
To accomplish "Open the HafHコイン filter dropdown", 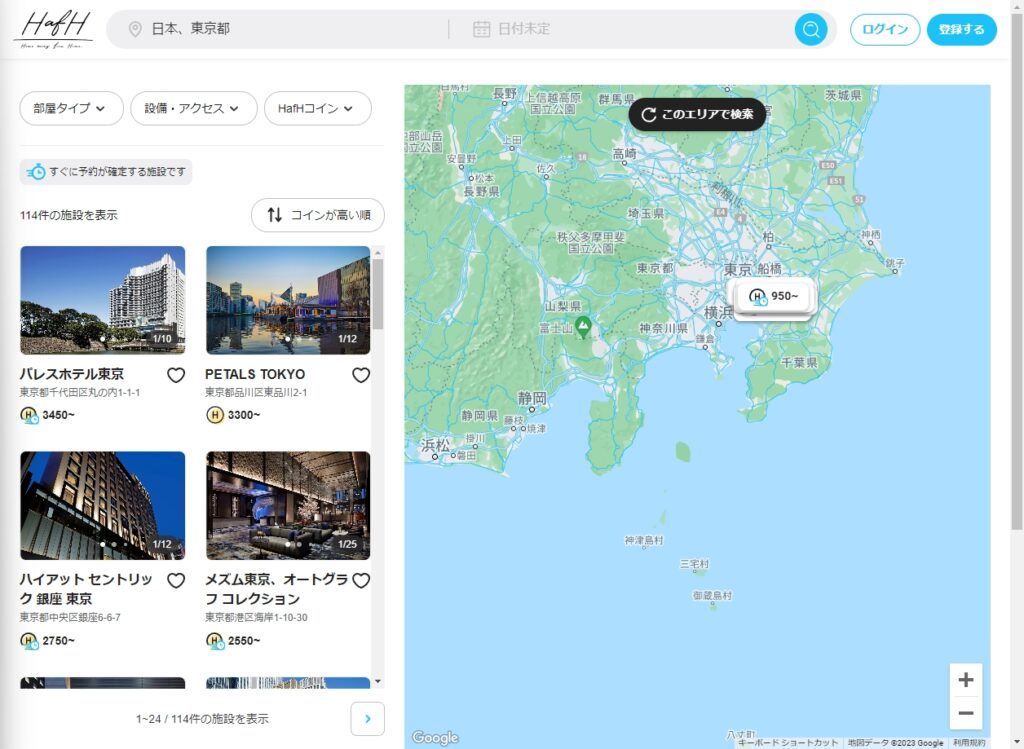I will 317,108.
